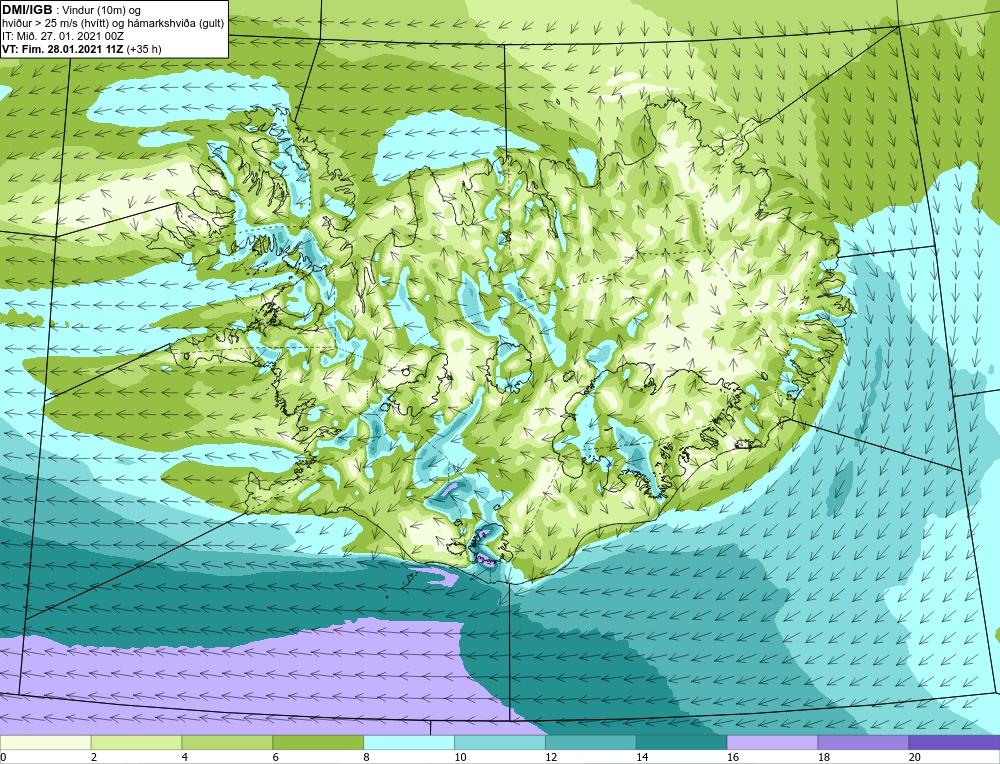Click the legend label '18'
Screen dimensions: 1000x764
coord(823,757)
